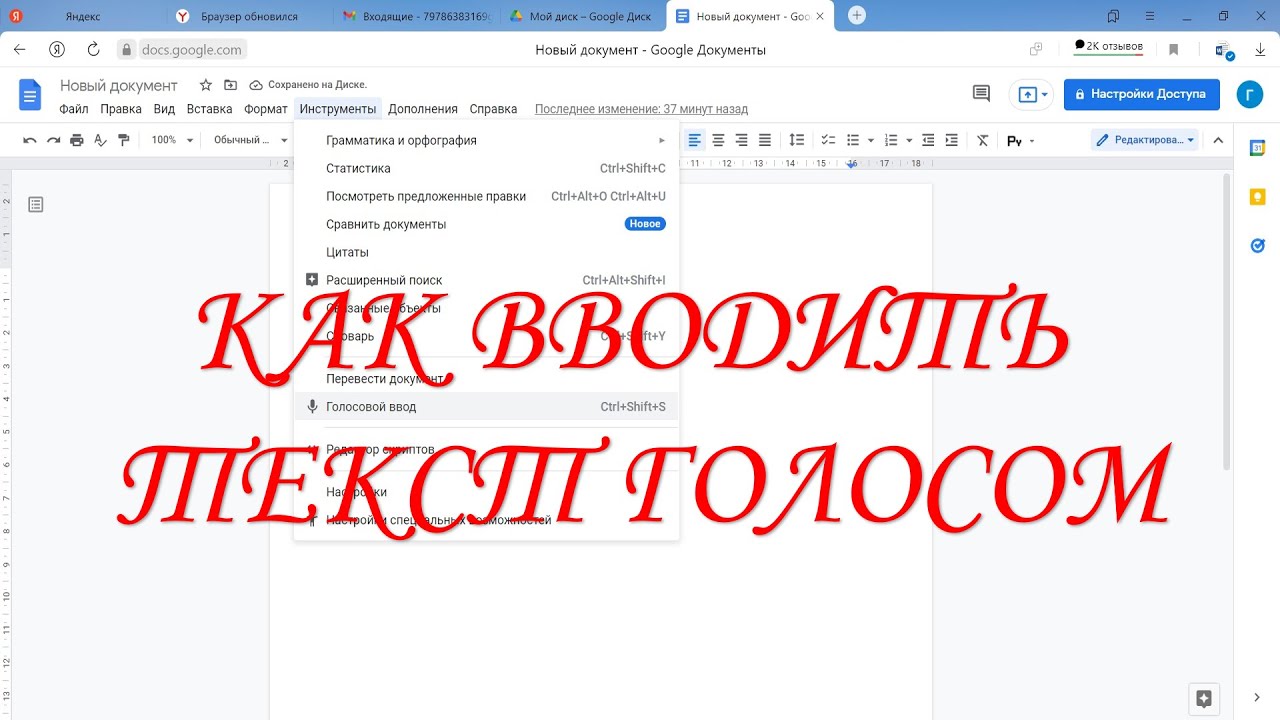This screenshot has width=1280, height=720.
Task: Select Сравнить документы menu item
Action: click(487, 225)
